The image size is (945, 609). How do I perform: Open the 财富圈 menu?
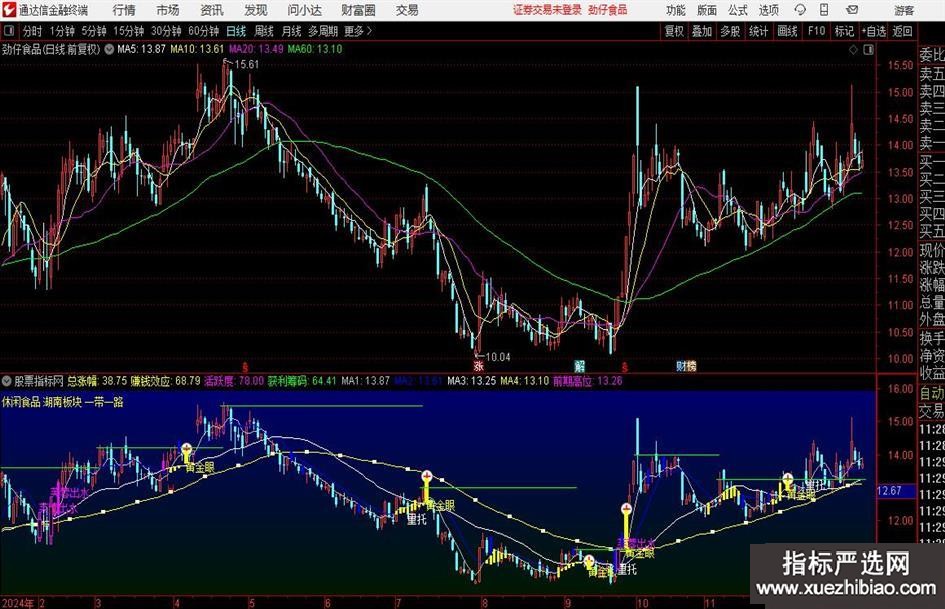[358, 10]
